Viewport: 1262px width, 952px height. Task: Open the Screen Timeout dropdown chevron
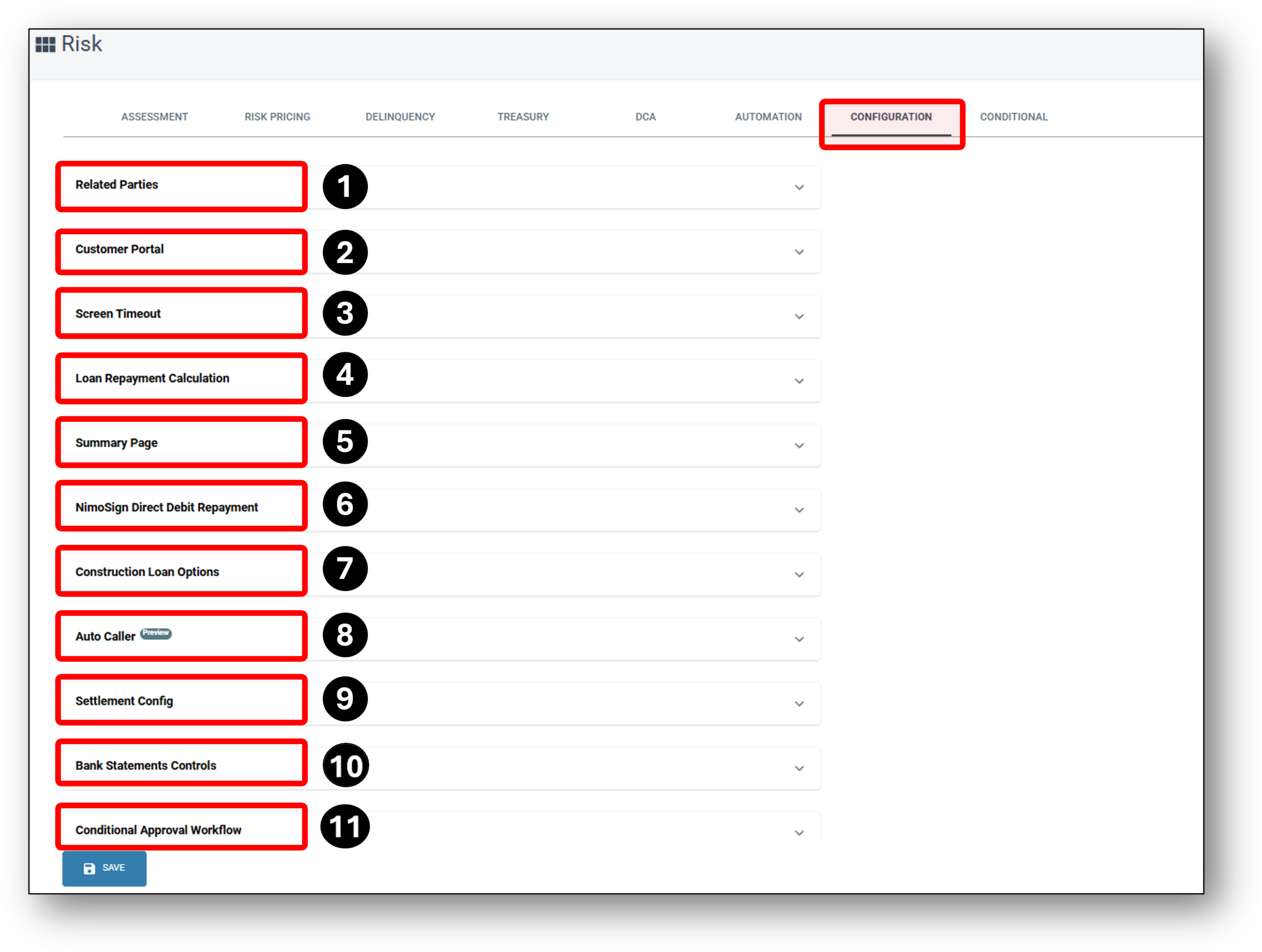799,316
